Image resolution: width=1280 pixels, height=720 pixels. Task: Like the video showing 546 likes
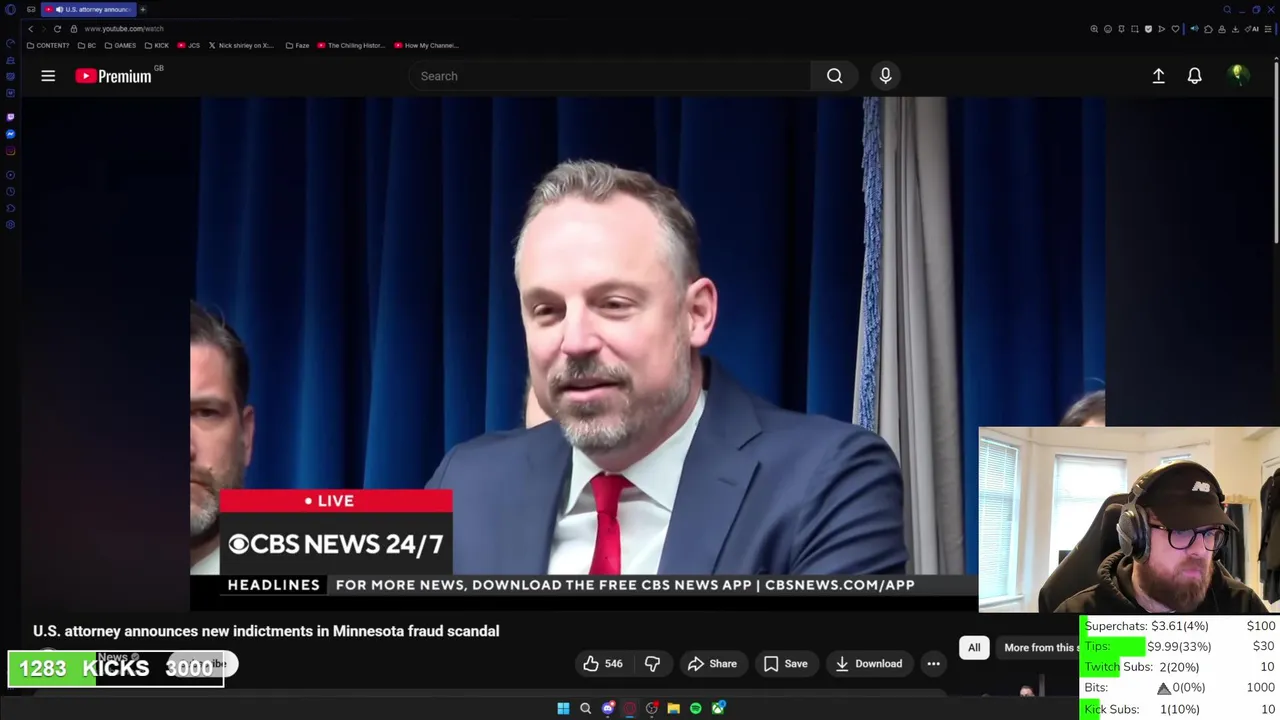602,664
